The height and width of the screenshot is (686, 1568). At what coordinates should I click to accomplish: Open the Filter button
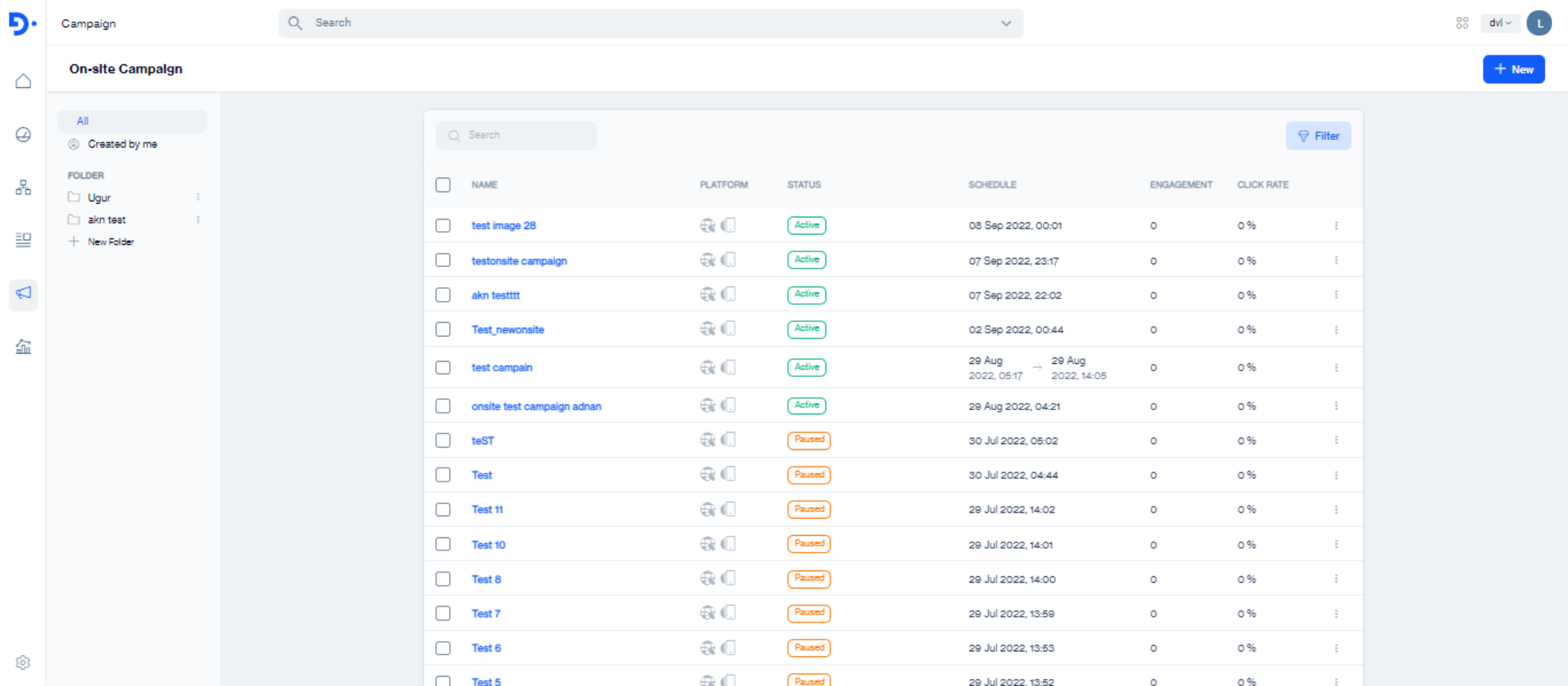click(x=1317, y=136)
